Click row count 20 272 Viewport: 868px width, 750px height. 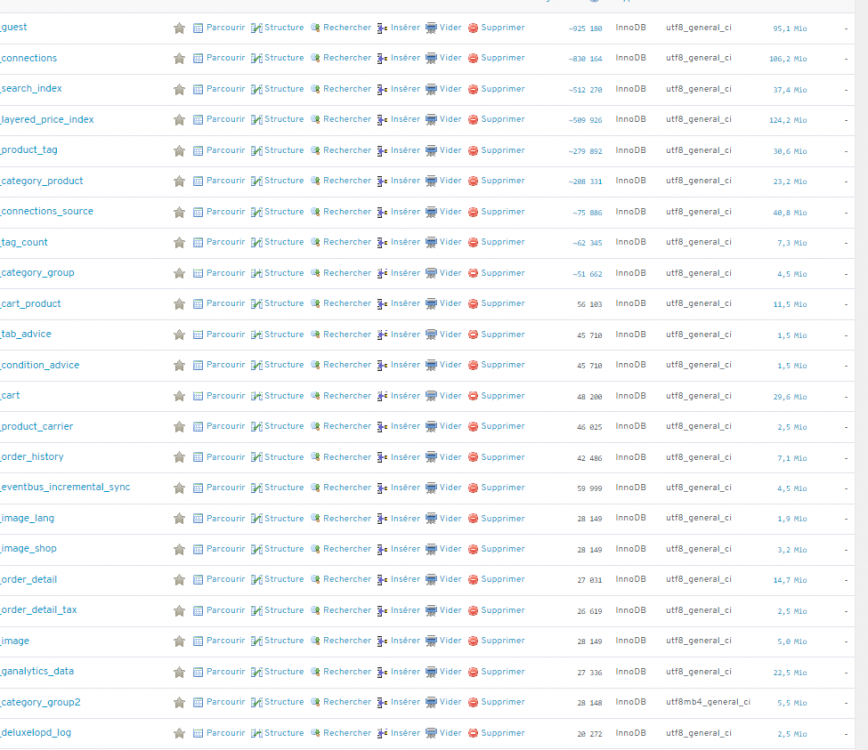590,734
